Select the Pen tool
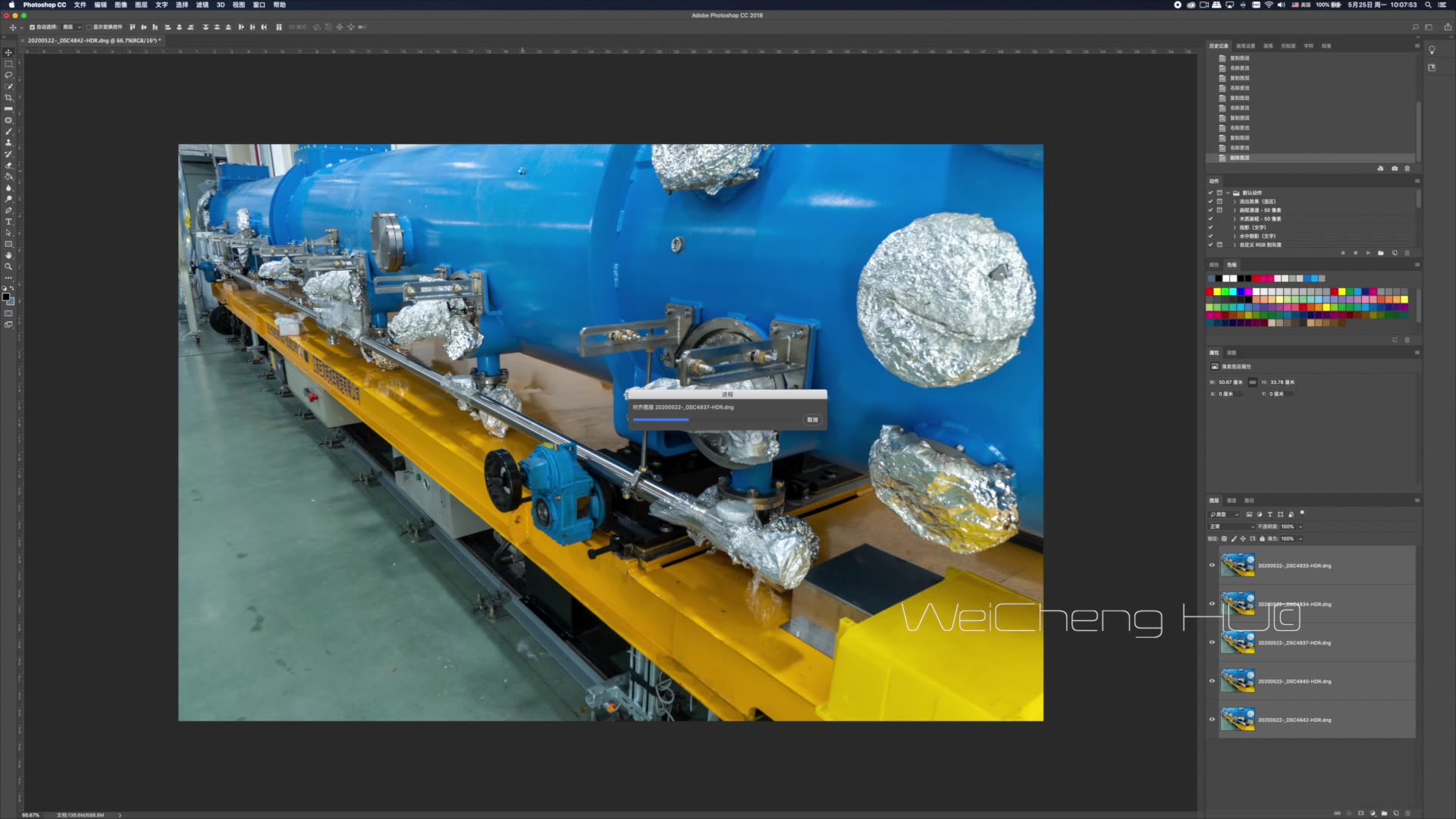 [x=8, y=210]
